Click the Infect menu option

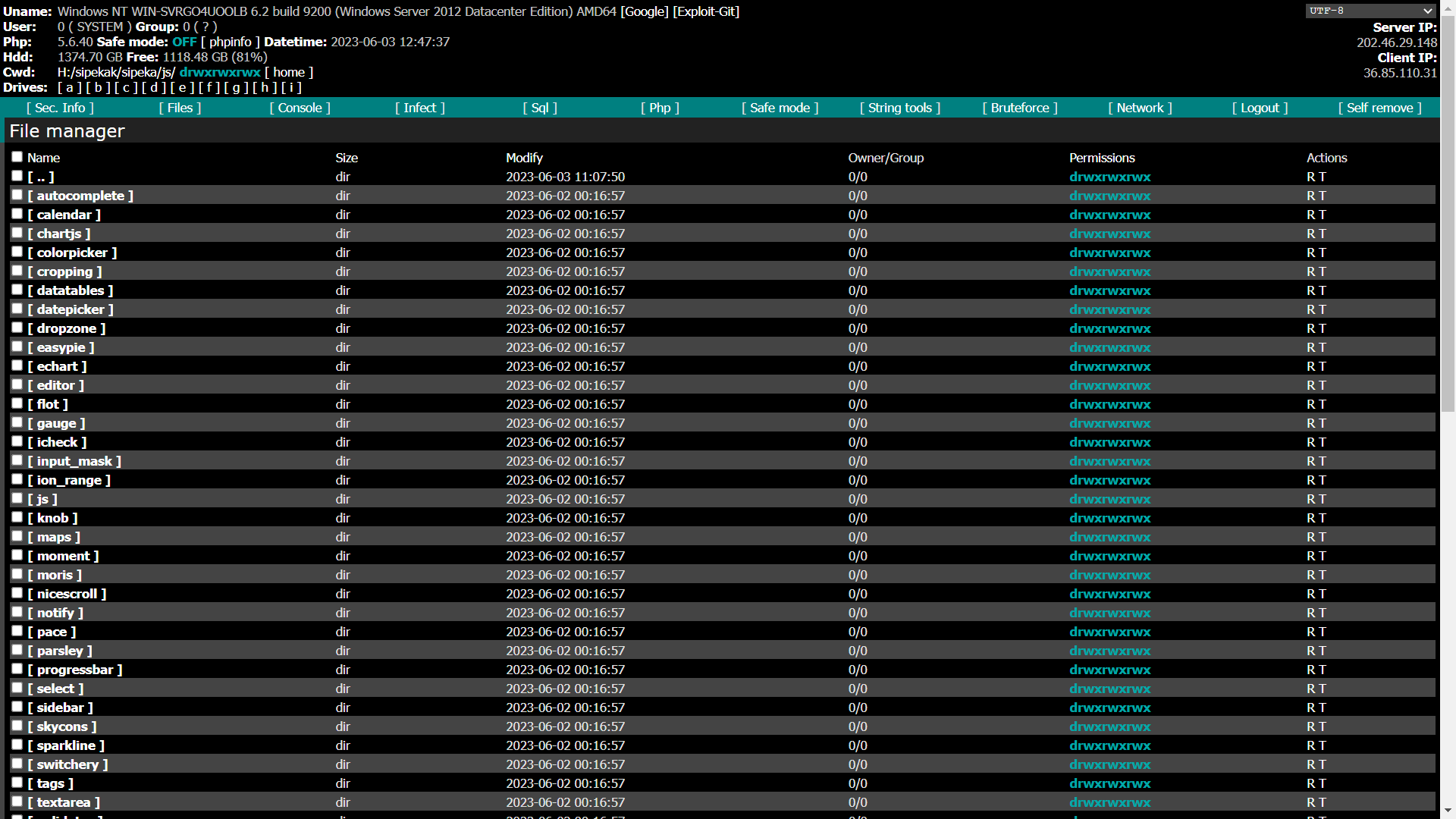[421, 106]
